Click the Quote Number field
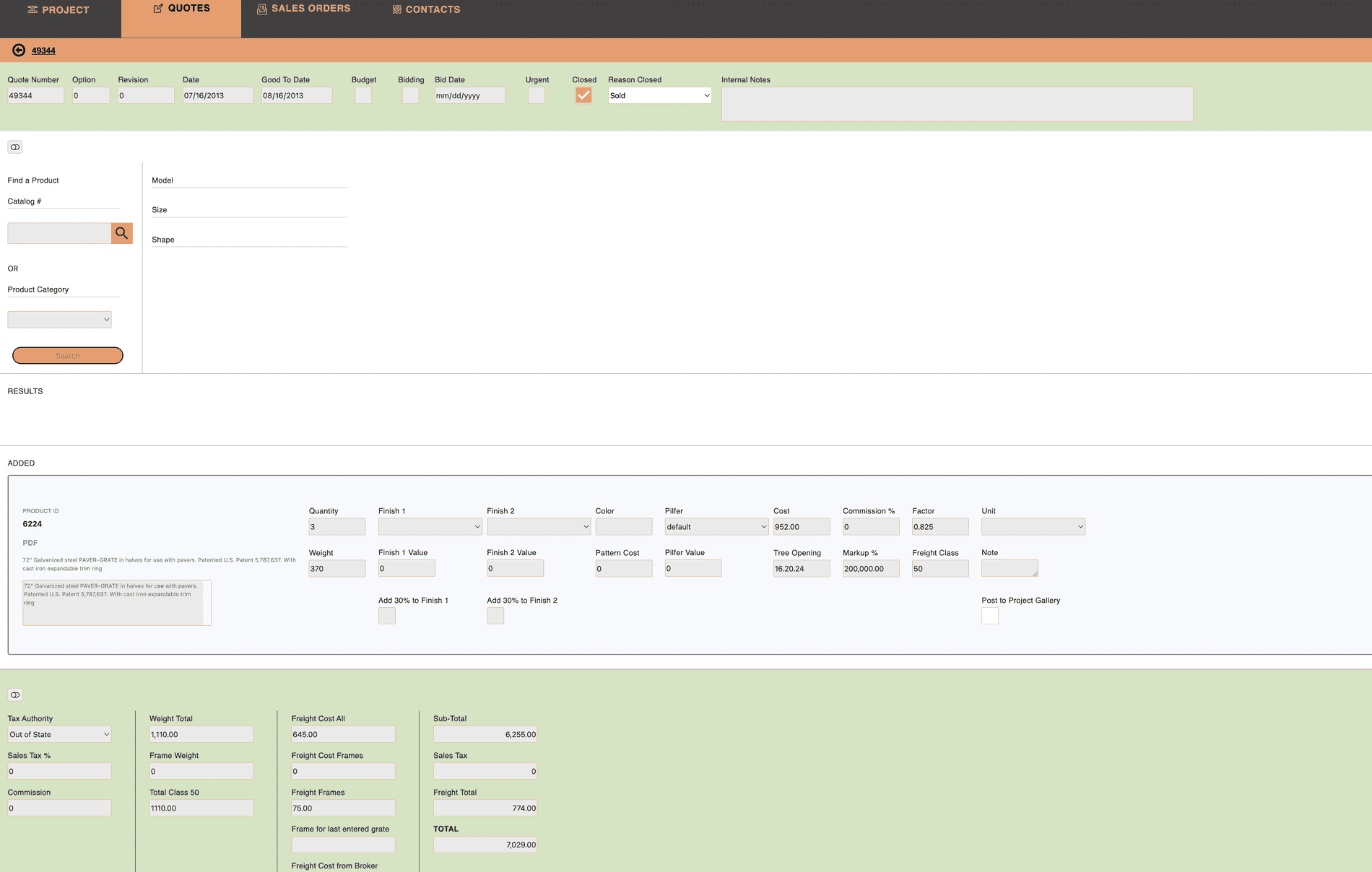Viewport: 1372px width, 872px height. (35, 95)
